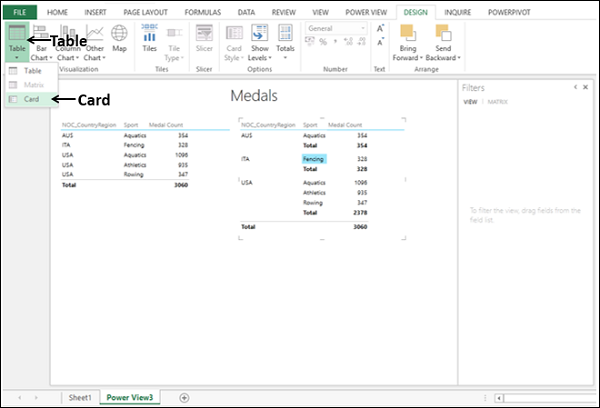600x408 pixels.
Task: Open the Bar Chart visualization dropdown
Action: point(42,46)
